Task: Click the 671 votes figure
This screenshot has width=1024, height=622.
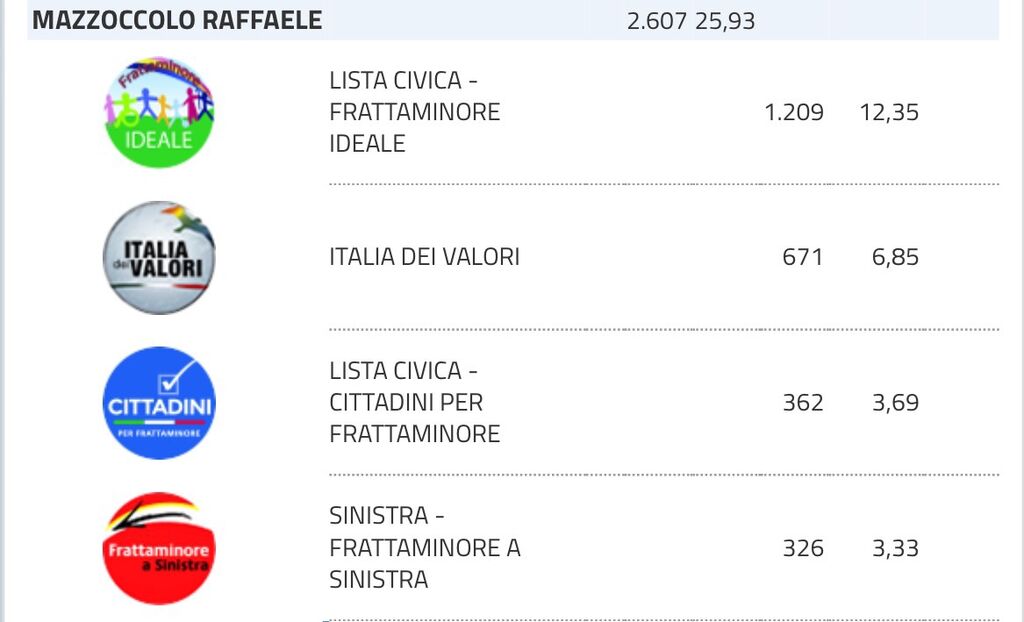Action: (x=803, y=257)
